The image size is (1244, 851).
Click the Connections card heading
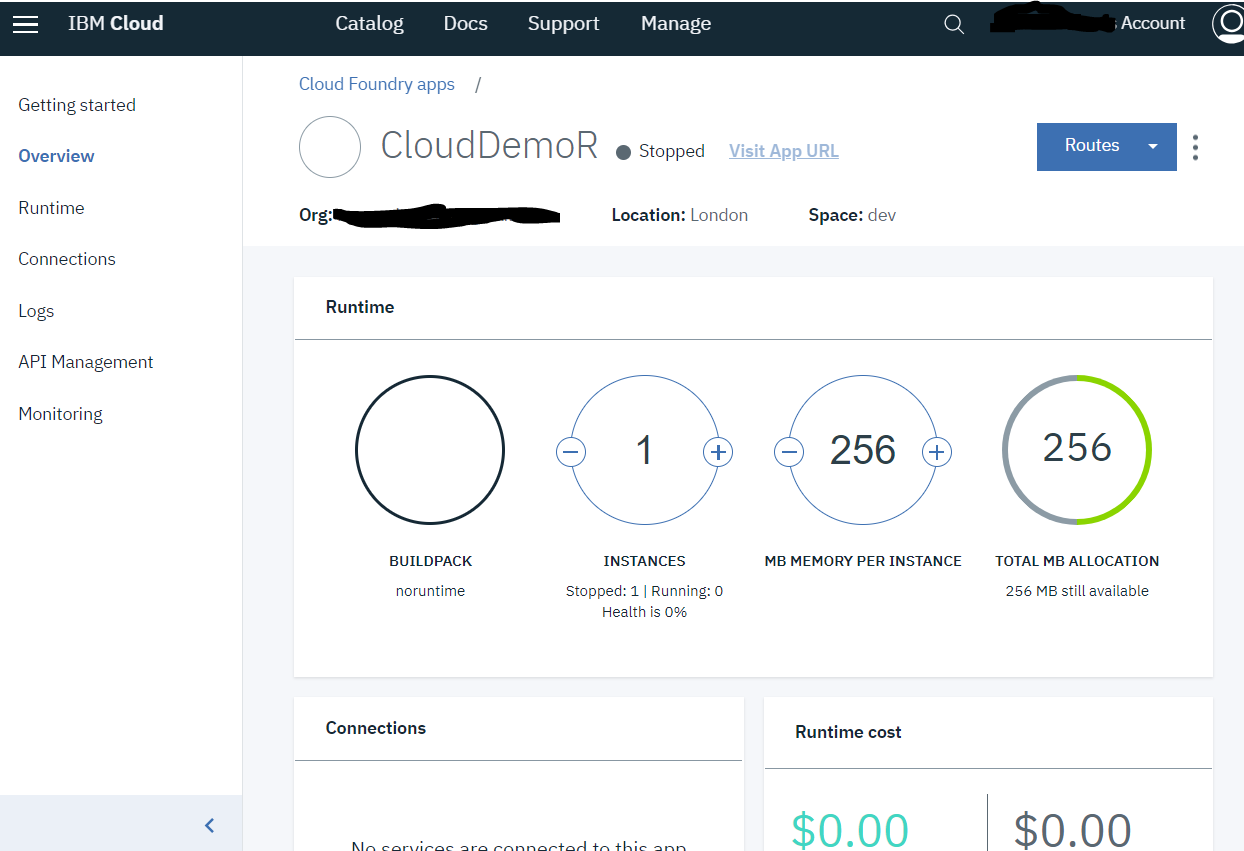coord(376,728)
